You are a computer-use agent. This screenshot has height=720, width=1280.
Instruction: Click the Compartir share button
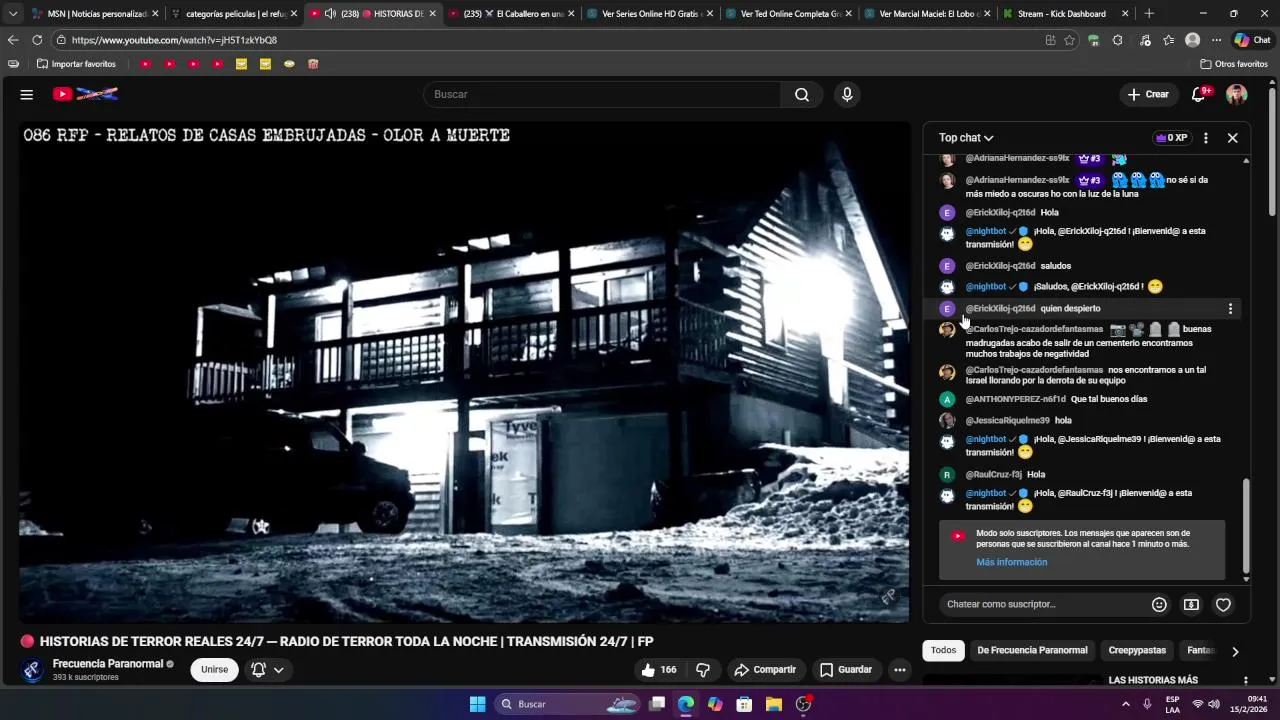765,670
